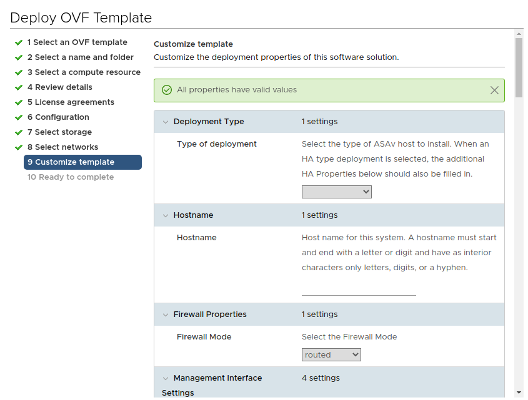528x400 pixels.
Task: Click checkmark beside Select networks step
Action: pos(19,147)
